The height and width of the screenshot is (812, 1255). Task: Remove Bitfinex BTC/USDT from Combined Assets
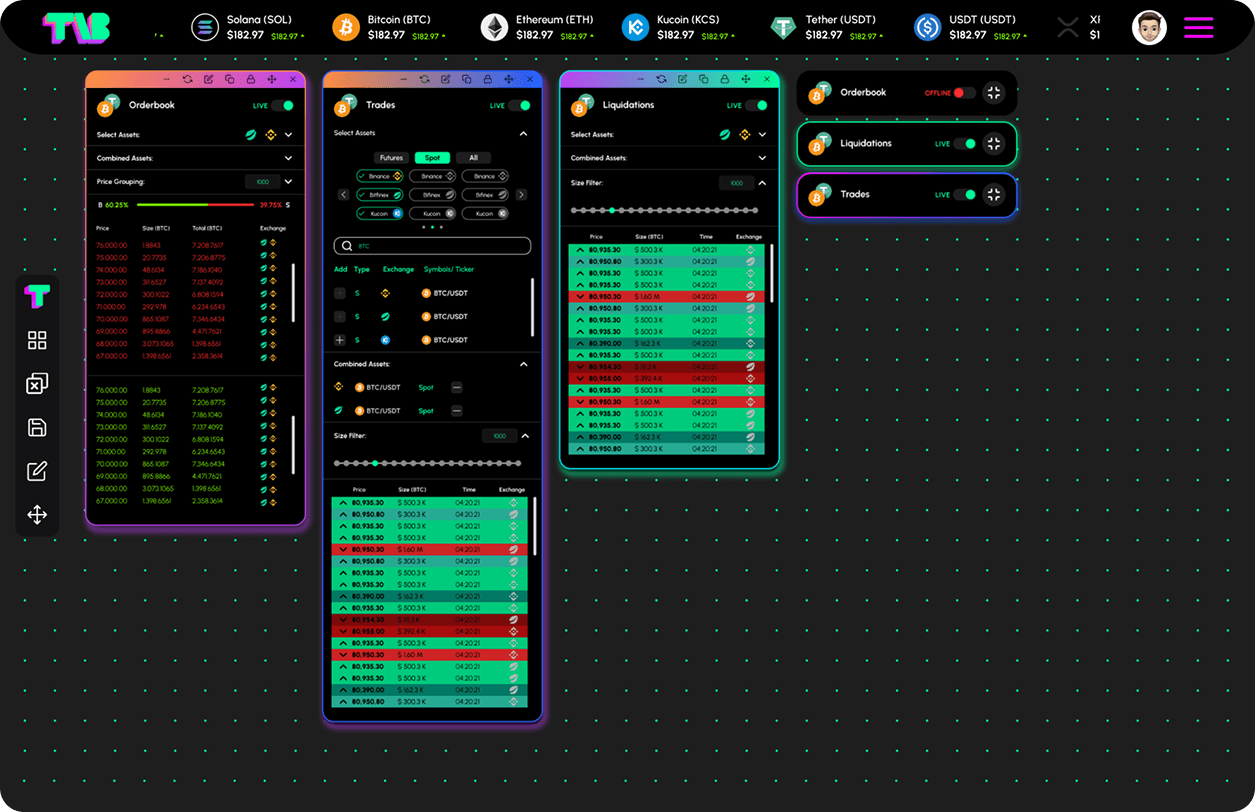pos(457,411)
